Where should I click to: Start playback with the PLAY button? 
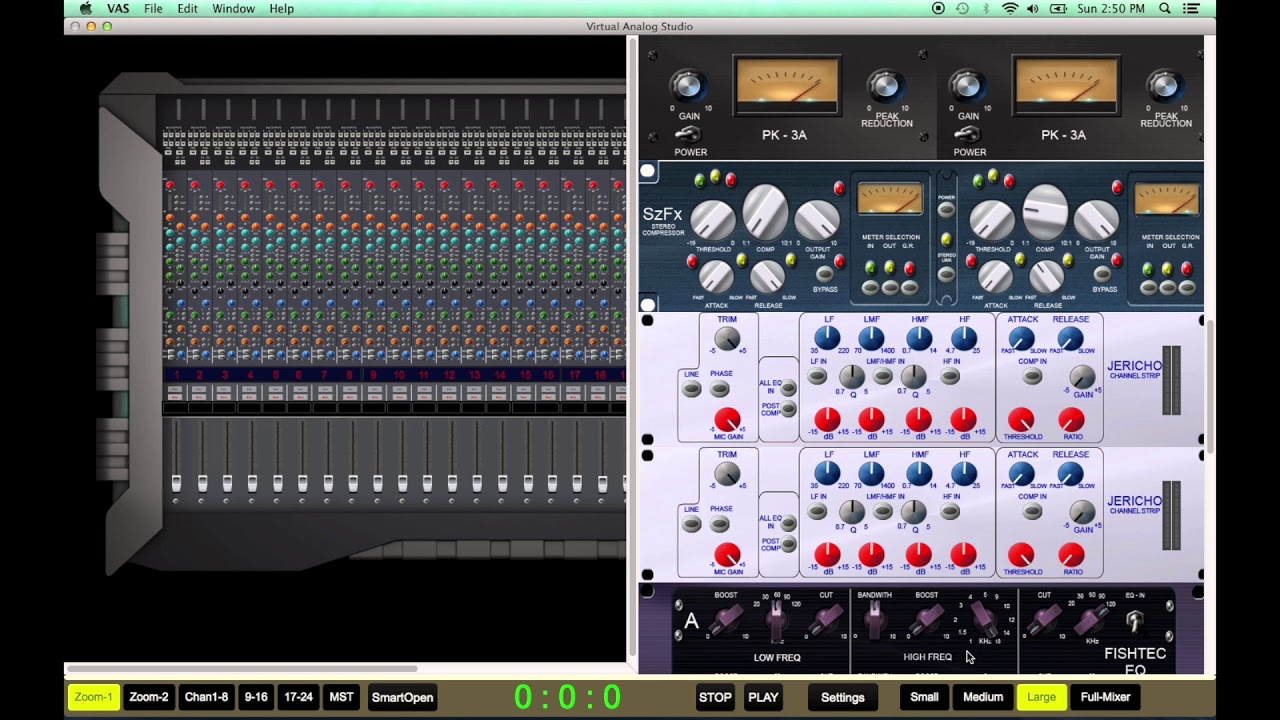pyautogui.click(x=763, y=697)
